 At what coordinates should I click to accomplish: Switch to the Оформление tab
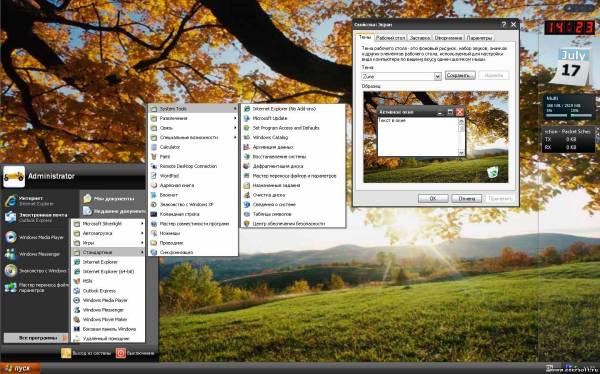[x=448, y=38]
